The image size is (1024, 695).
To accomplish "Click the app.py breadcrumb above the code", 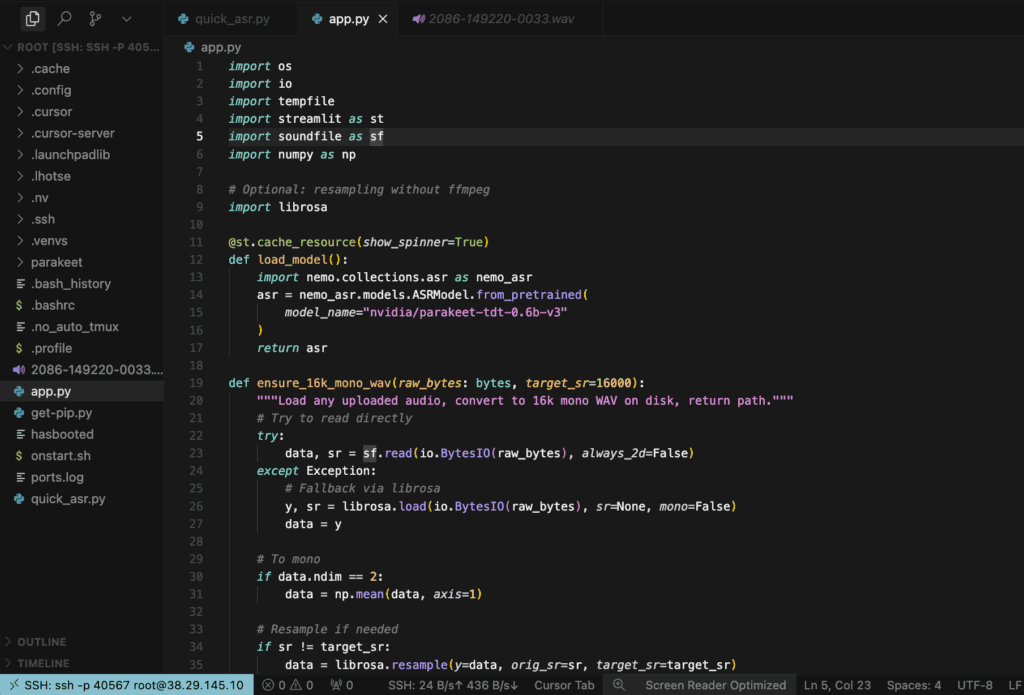I will [213, 47].
